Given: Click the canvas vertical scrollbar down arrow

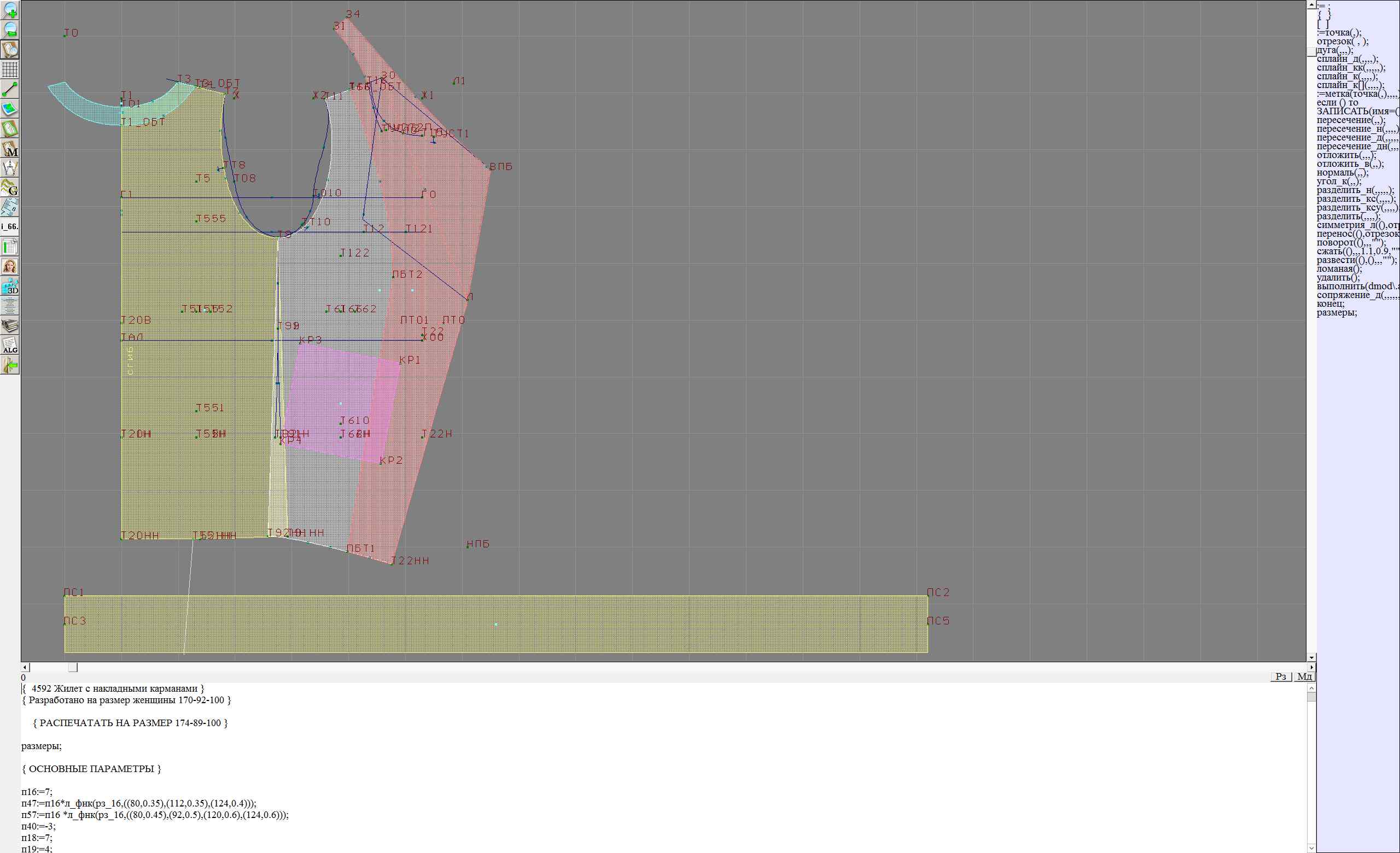Looking at the screenshot, I should [x=1311, y=658].
